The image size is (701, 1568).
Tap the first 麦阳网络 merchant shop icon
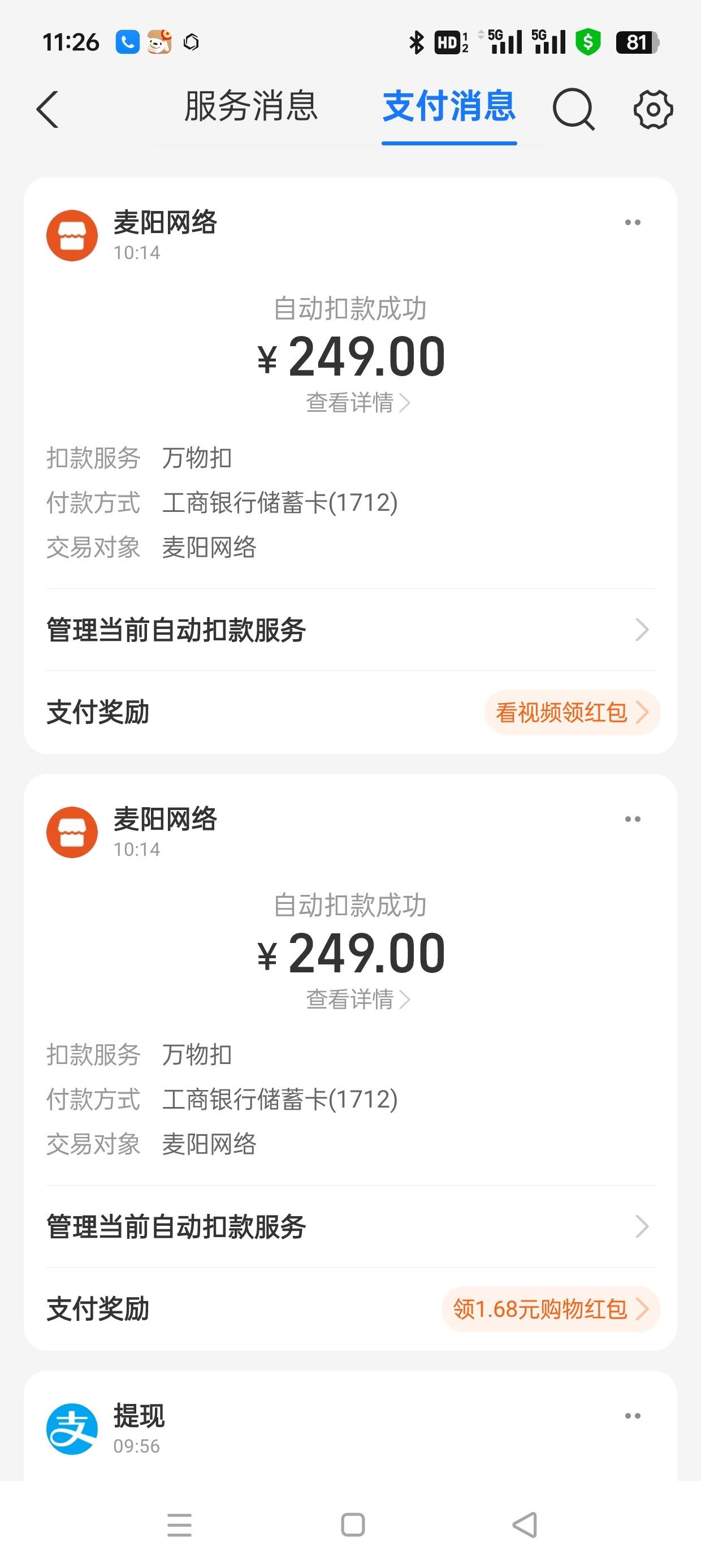click(x=72, y=235)
